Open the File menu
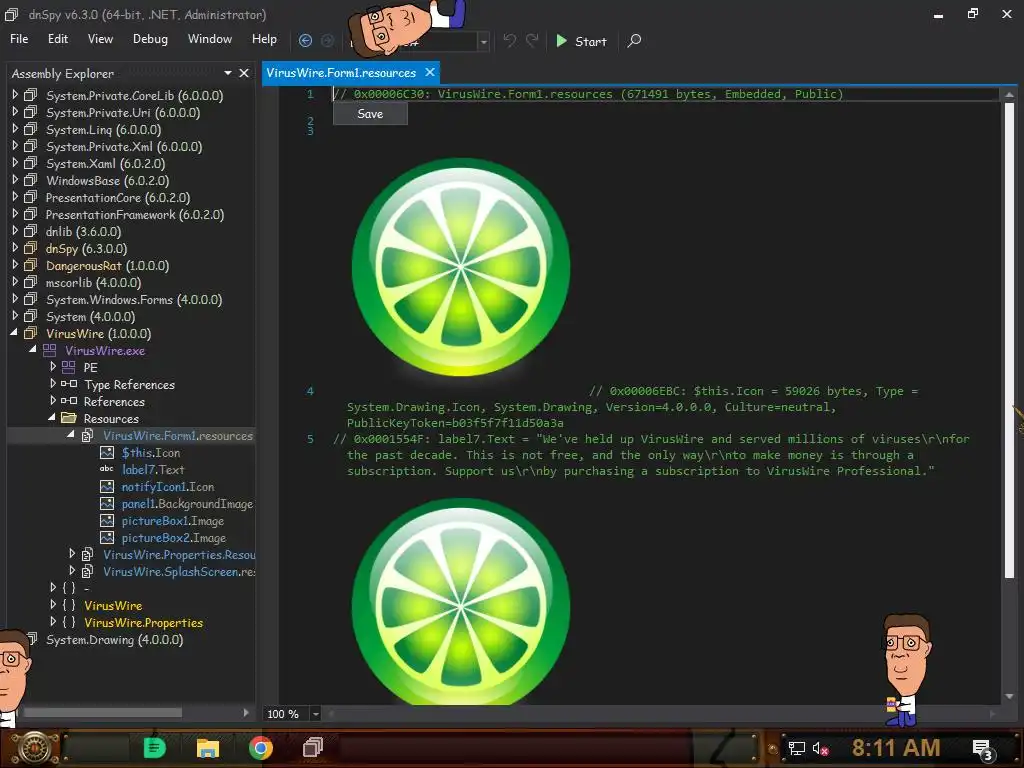 (19, 39)
